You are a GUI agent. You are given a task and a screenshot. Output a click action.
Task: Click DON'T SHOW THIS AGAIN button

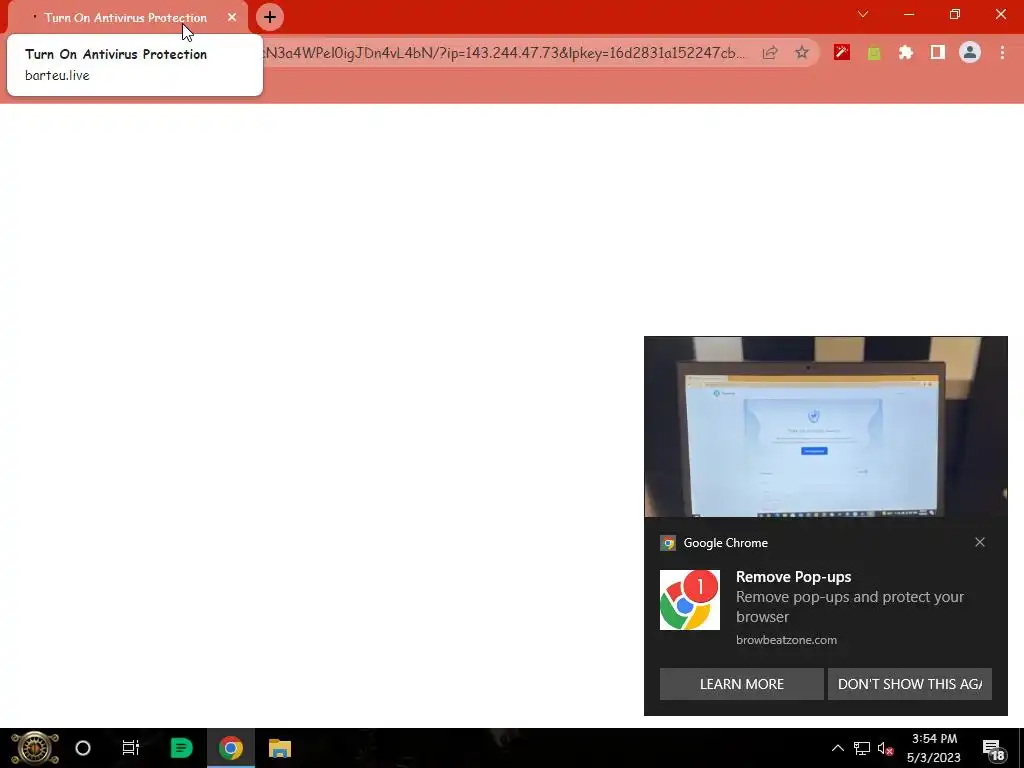tap(910, 684)
